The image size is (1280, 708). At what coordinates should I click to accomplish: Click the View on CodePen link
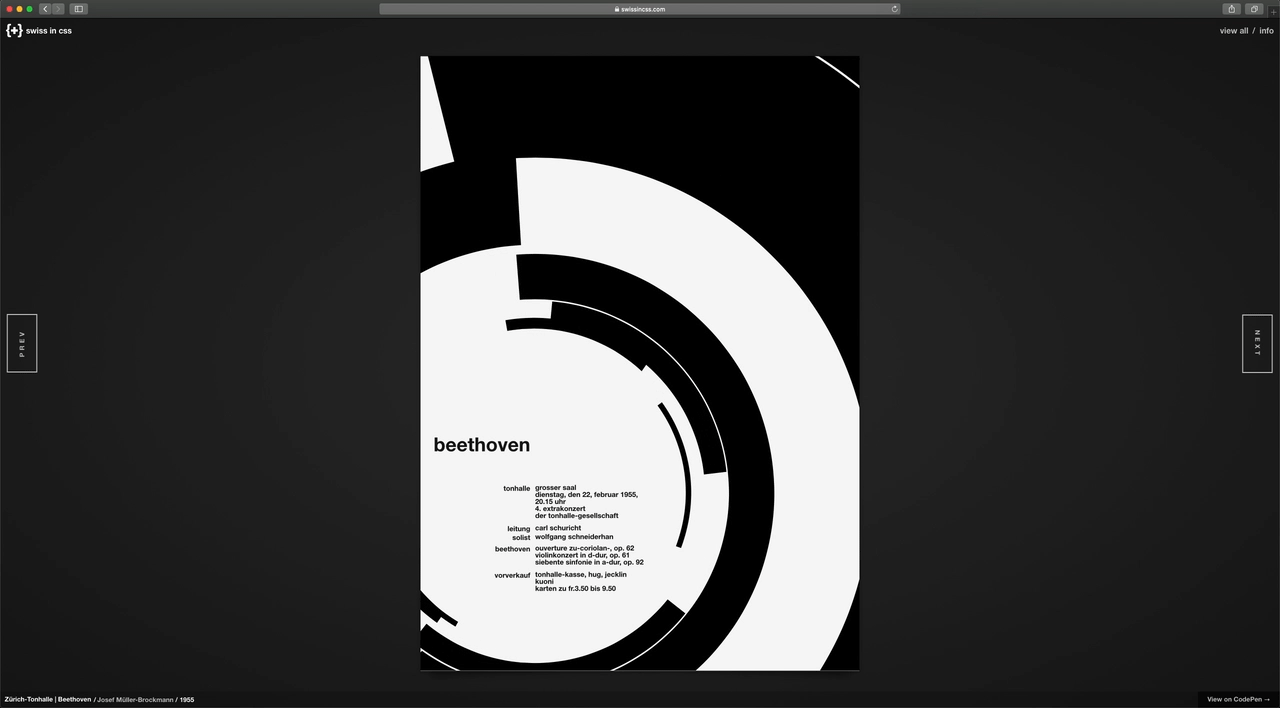point(1238,699)
